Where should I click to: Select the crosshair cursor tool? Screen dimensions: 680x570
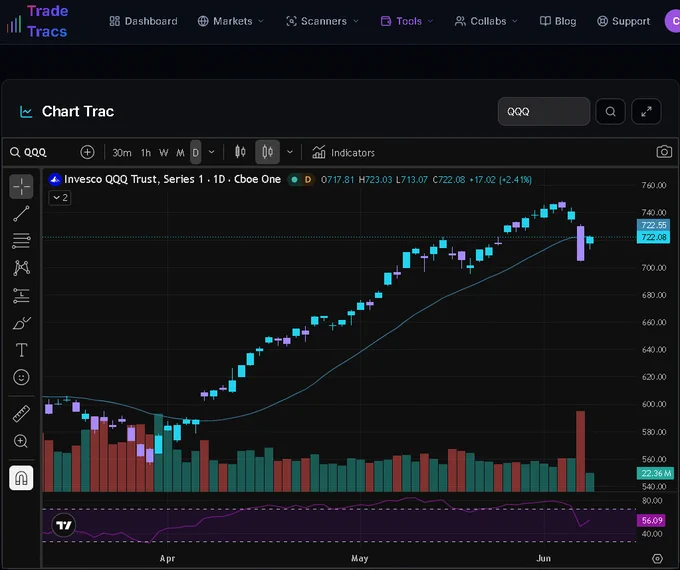coord(21,187)
